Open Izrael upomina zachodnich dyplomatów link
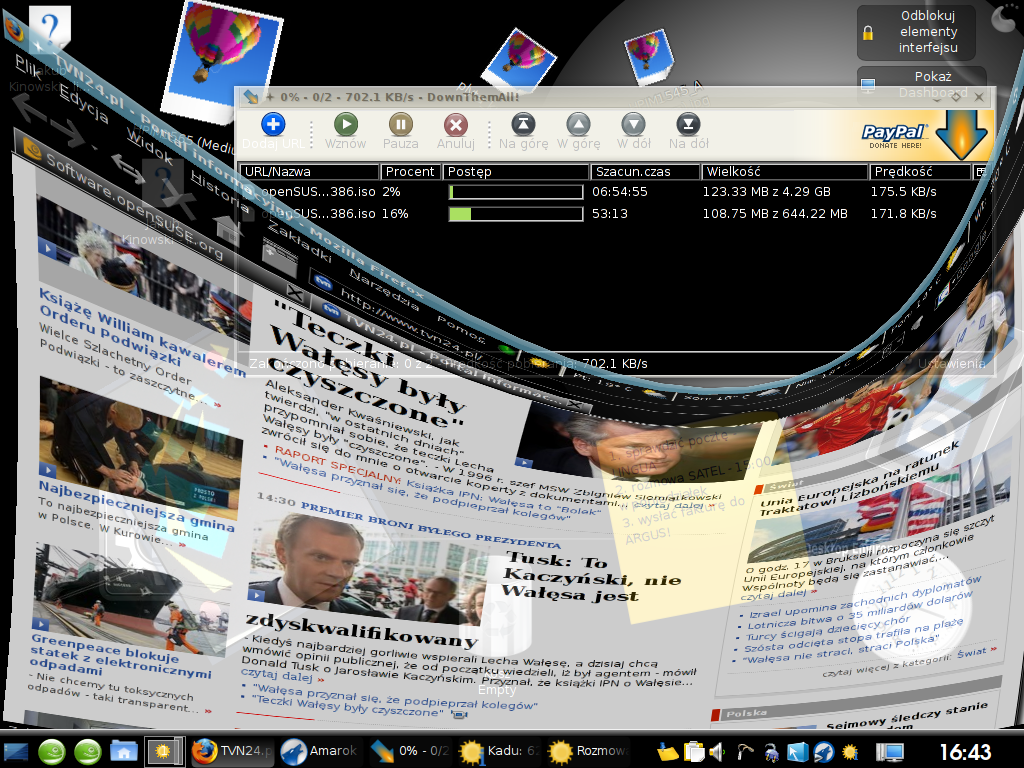This screenshot has width=1024, height=768. [x=864, y=596]
